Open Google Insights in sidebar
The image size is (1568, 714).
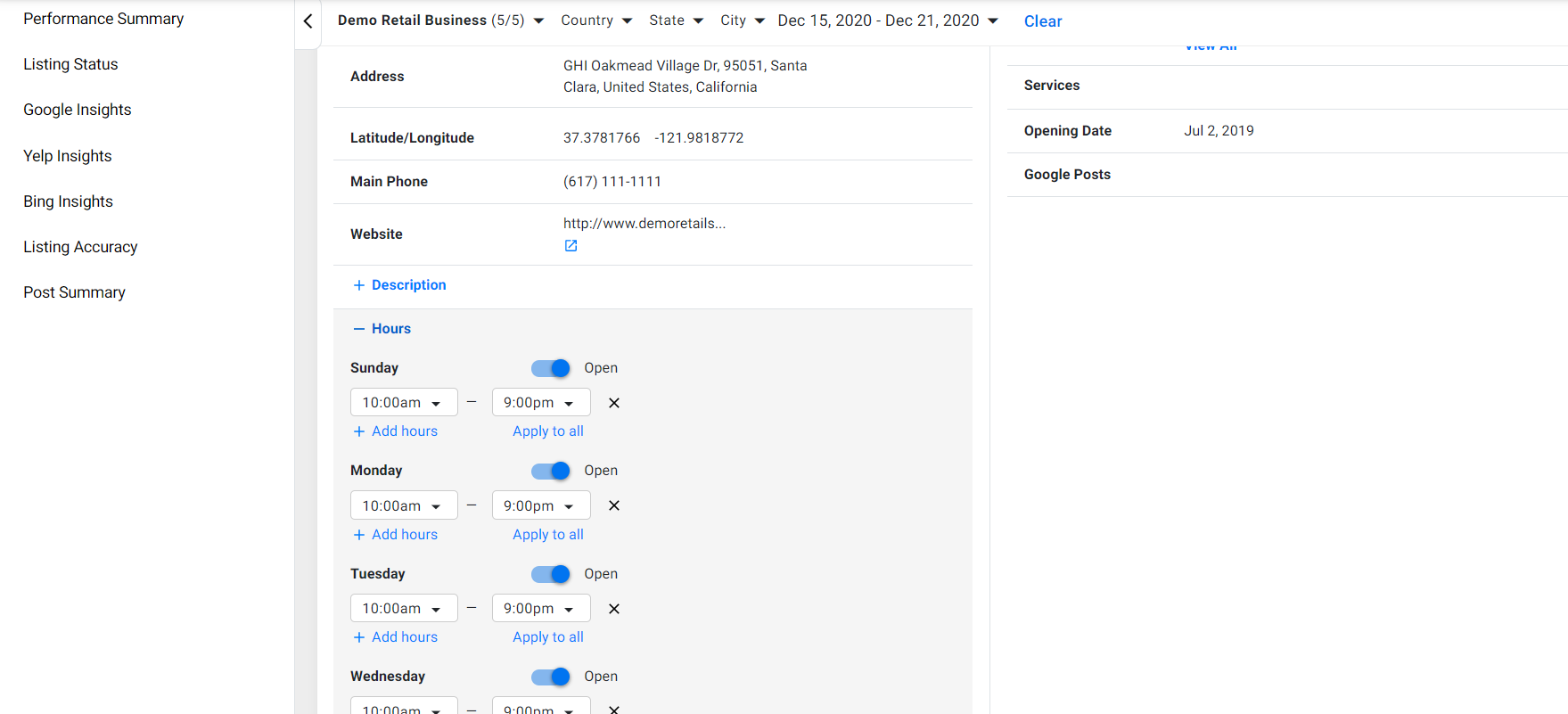click(x=78, y=110)
